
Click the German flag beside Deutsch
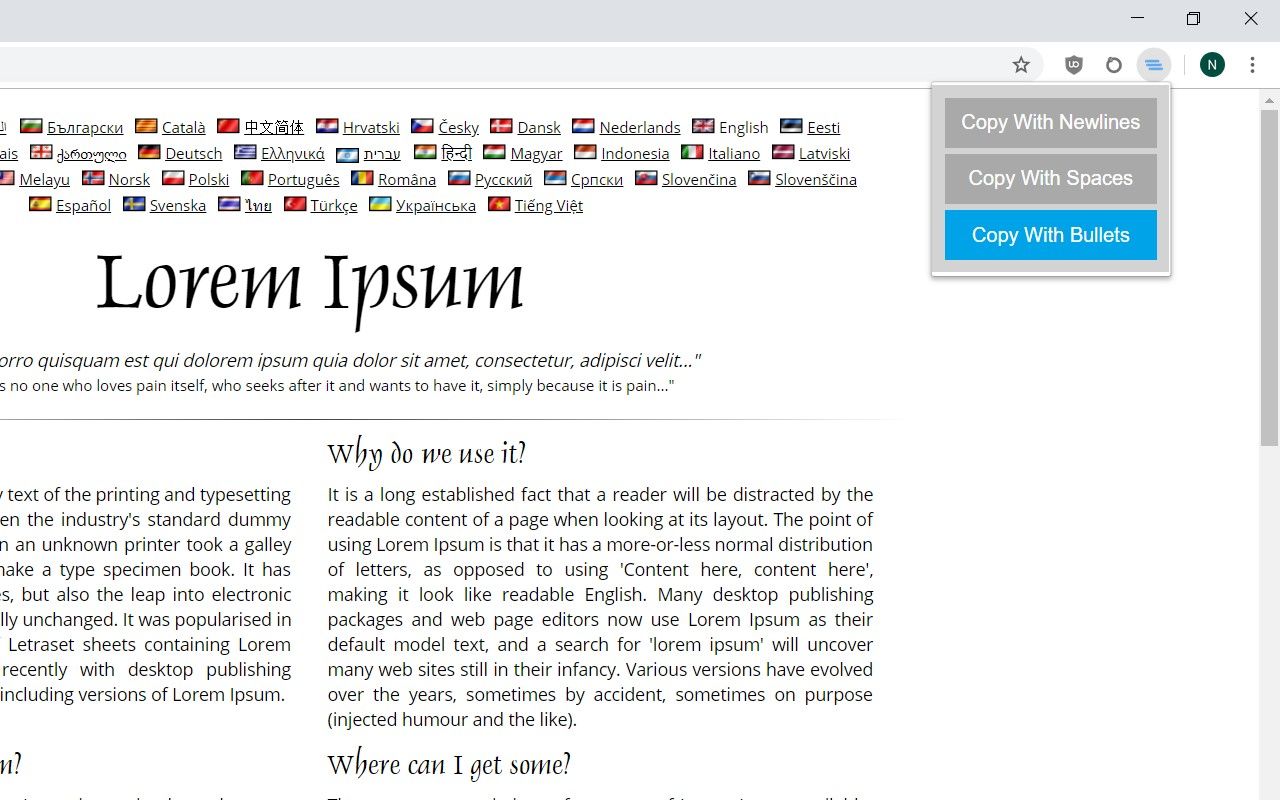point(150,153)
